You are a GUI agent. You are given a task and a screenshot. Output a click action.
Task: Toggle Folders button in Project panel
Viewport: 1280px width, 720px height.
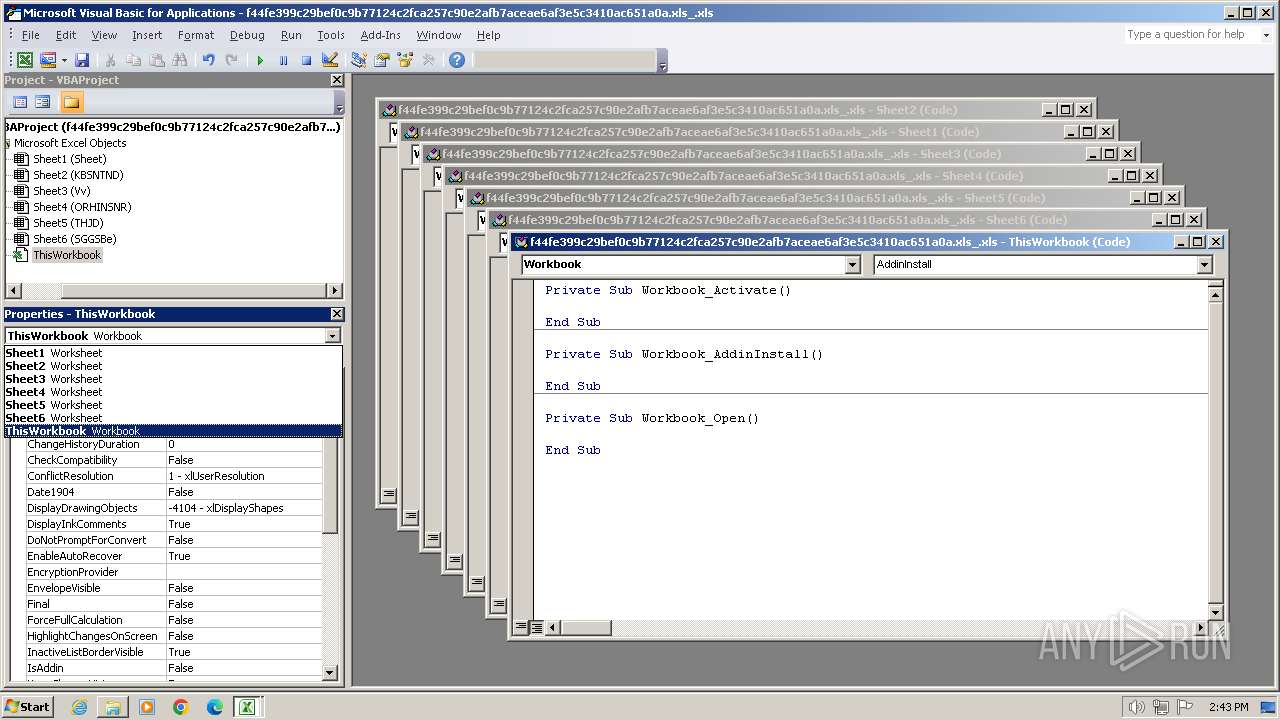pyautogui.click(x=71, y=102)
